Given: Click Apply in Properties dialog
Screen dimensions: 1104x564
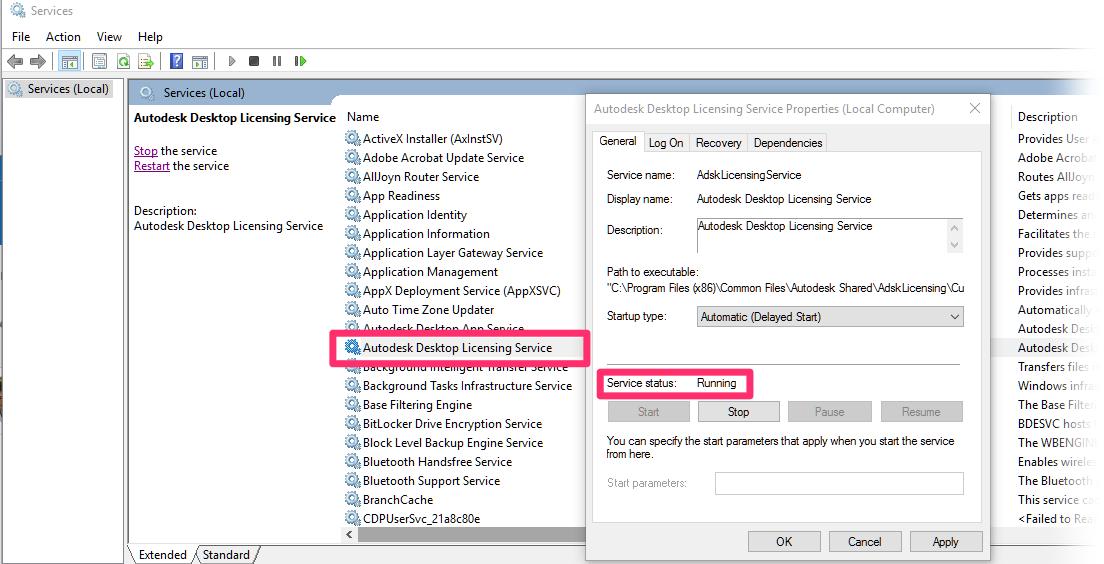Looking at the screenshot, I should [x=946, y=541].
